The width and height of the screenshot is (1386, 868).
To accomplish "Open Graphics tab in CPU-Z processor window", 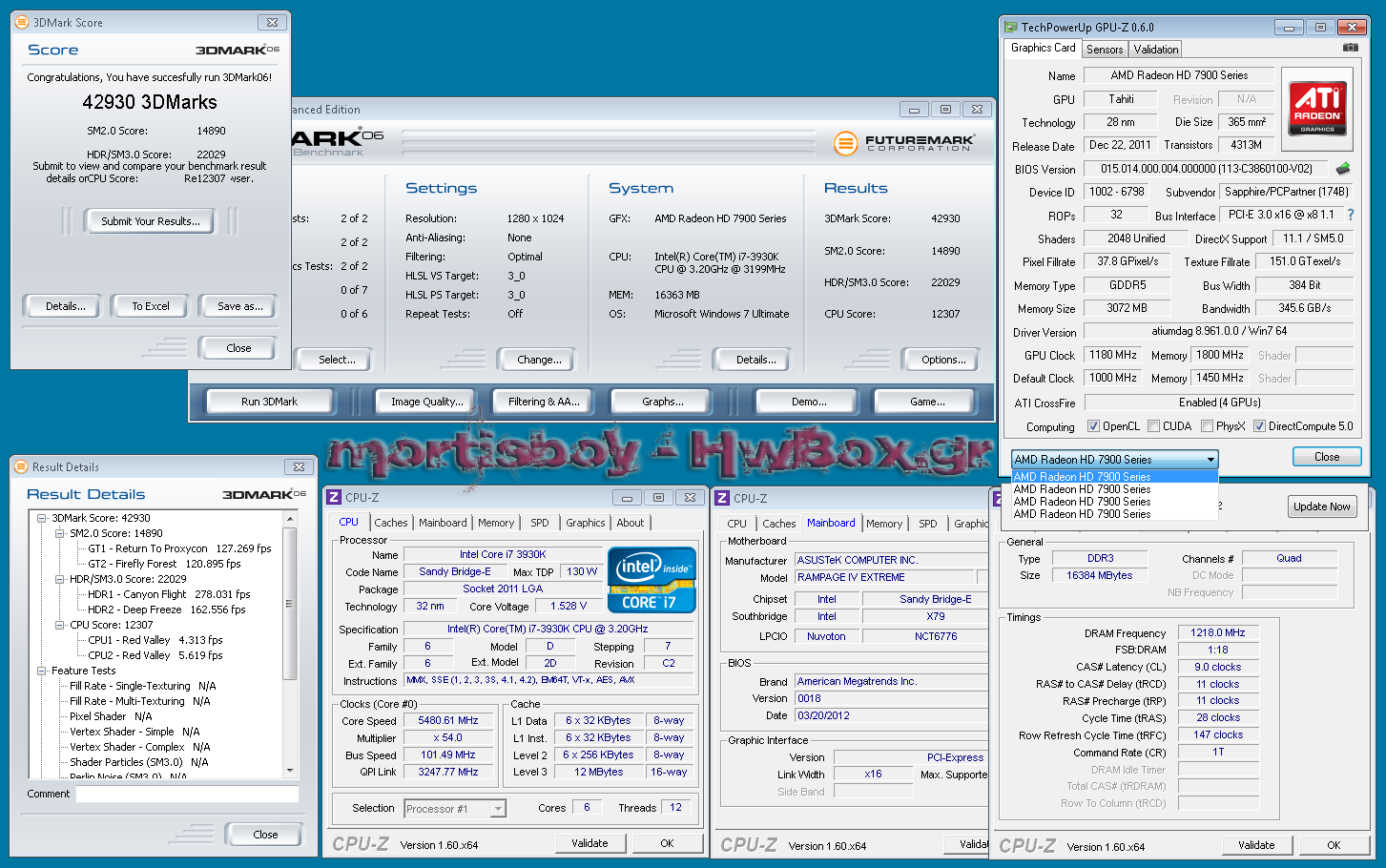I will tap(585, 523).
